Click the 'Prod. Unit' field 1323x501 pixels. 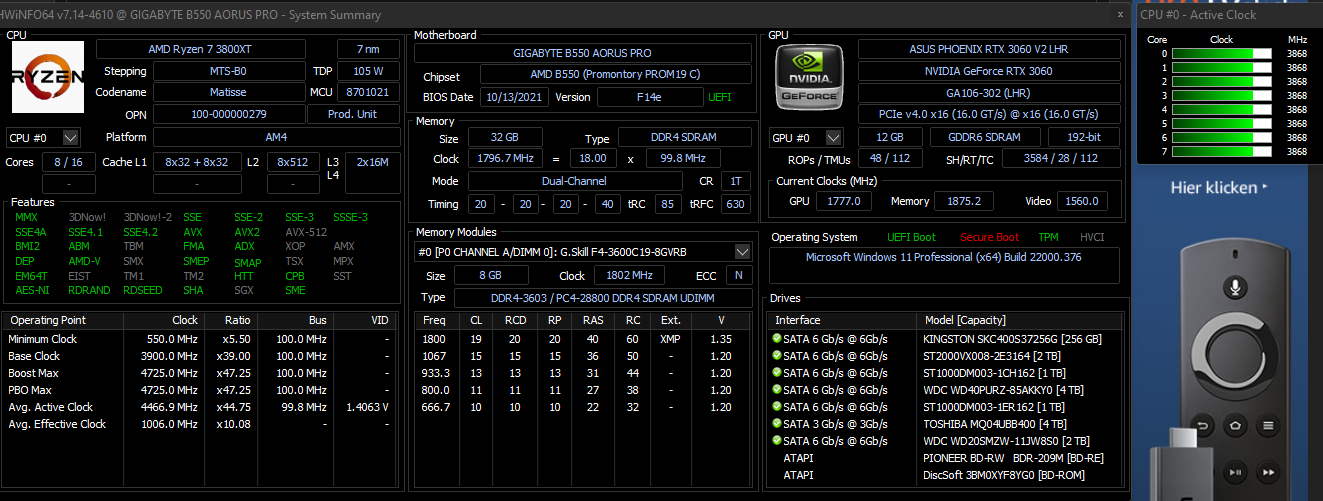354,114
